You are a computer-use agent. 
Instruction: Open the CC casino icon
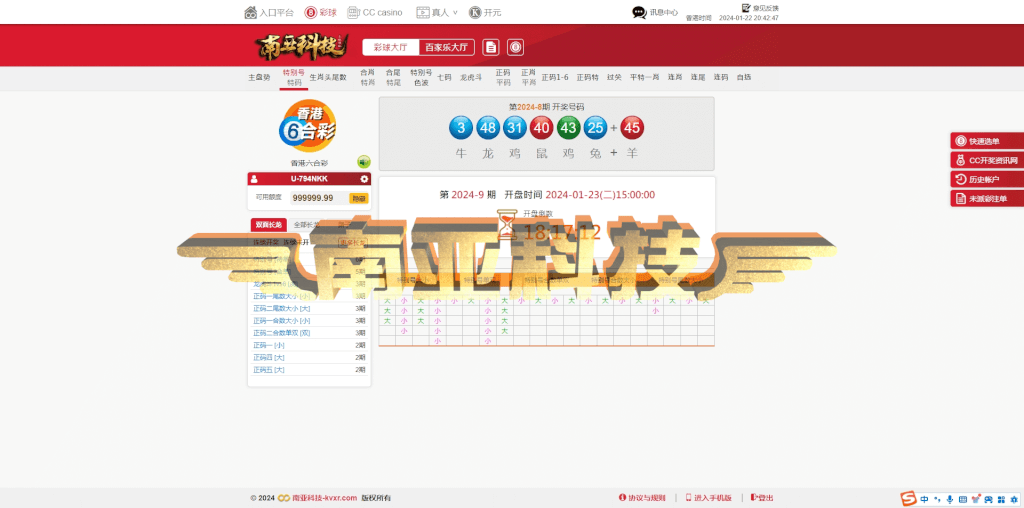point(353,12)
